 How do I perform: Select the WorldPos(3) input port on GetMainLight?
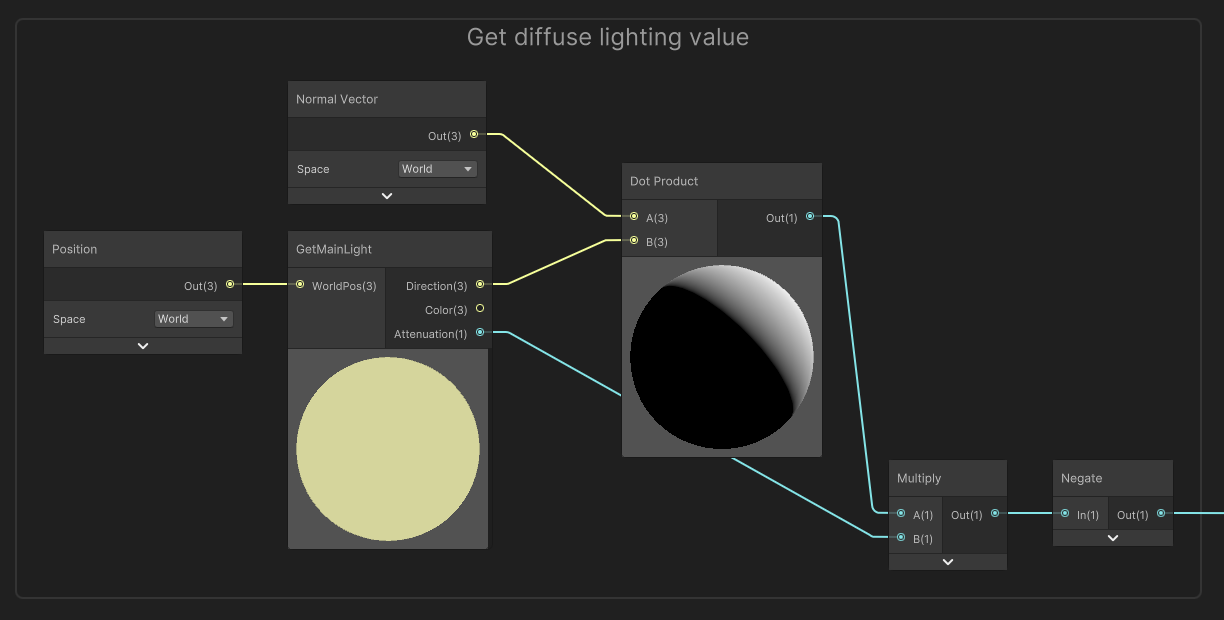click(300, 285)
